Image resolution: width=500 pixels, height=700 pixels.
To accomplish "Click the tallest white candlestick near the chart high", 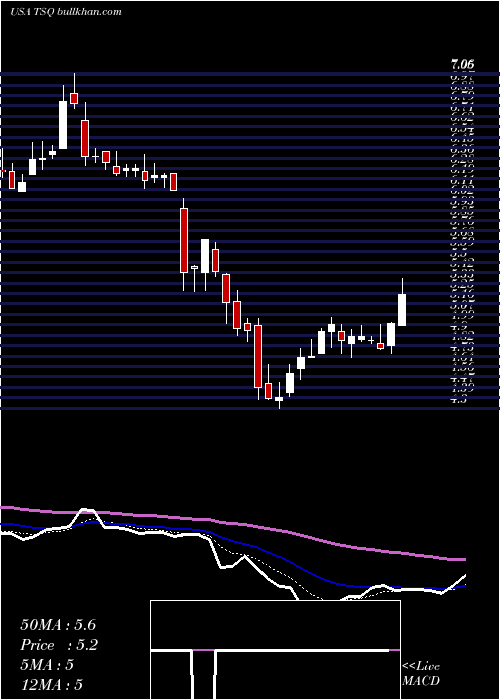I will [63, 117].
